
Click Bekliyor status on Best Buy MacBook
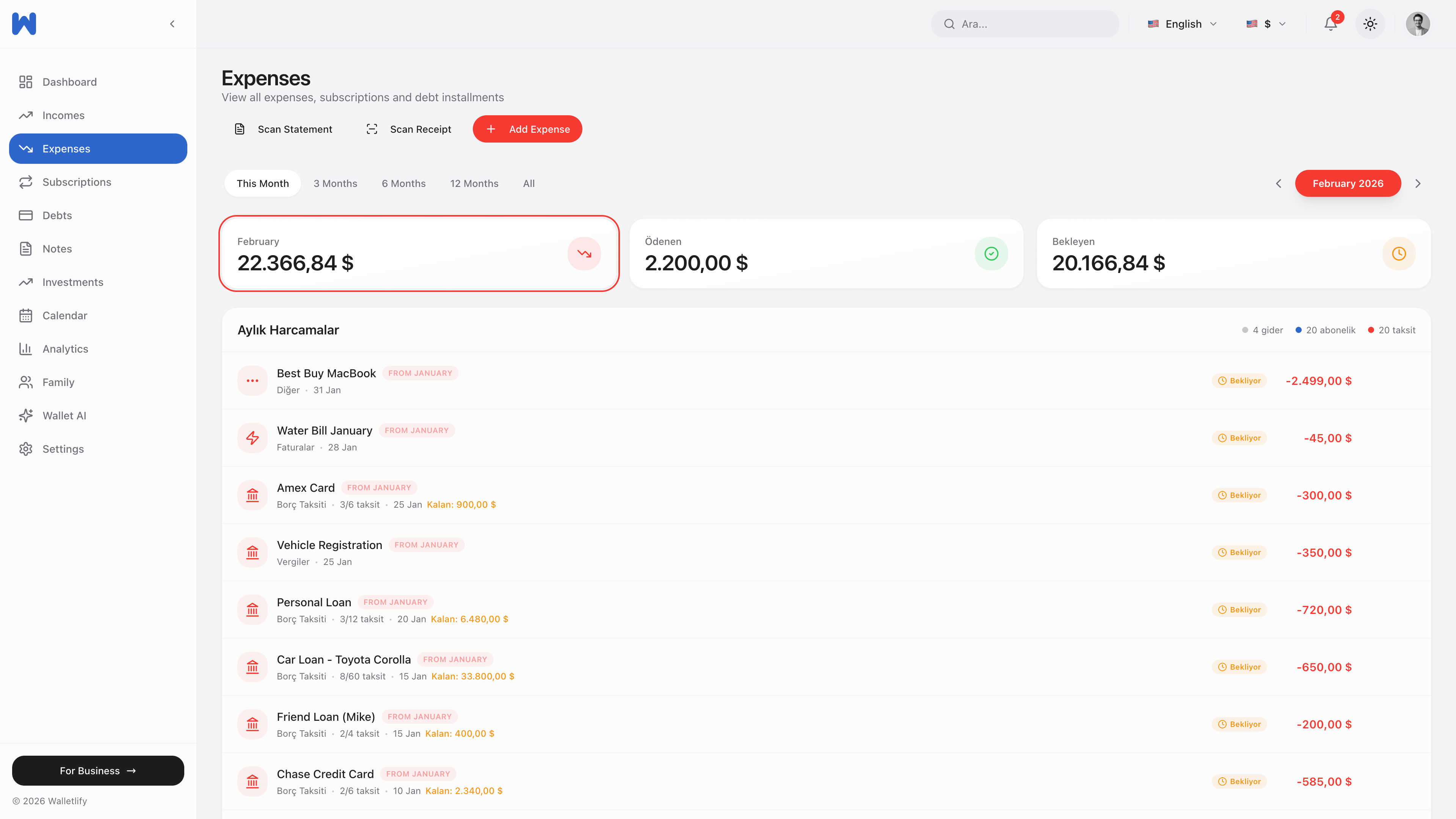[1239, 381]
